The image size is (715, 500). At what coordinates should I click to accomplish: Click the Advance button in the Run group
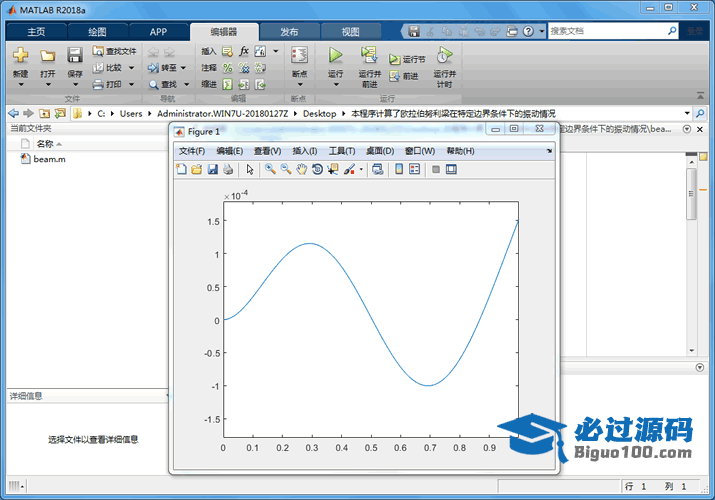(x=404, y=76)
